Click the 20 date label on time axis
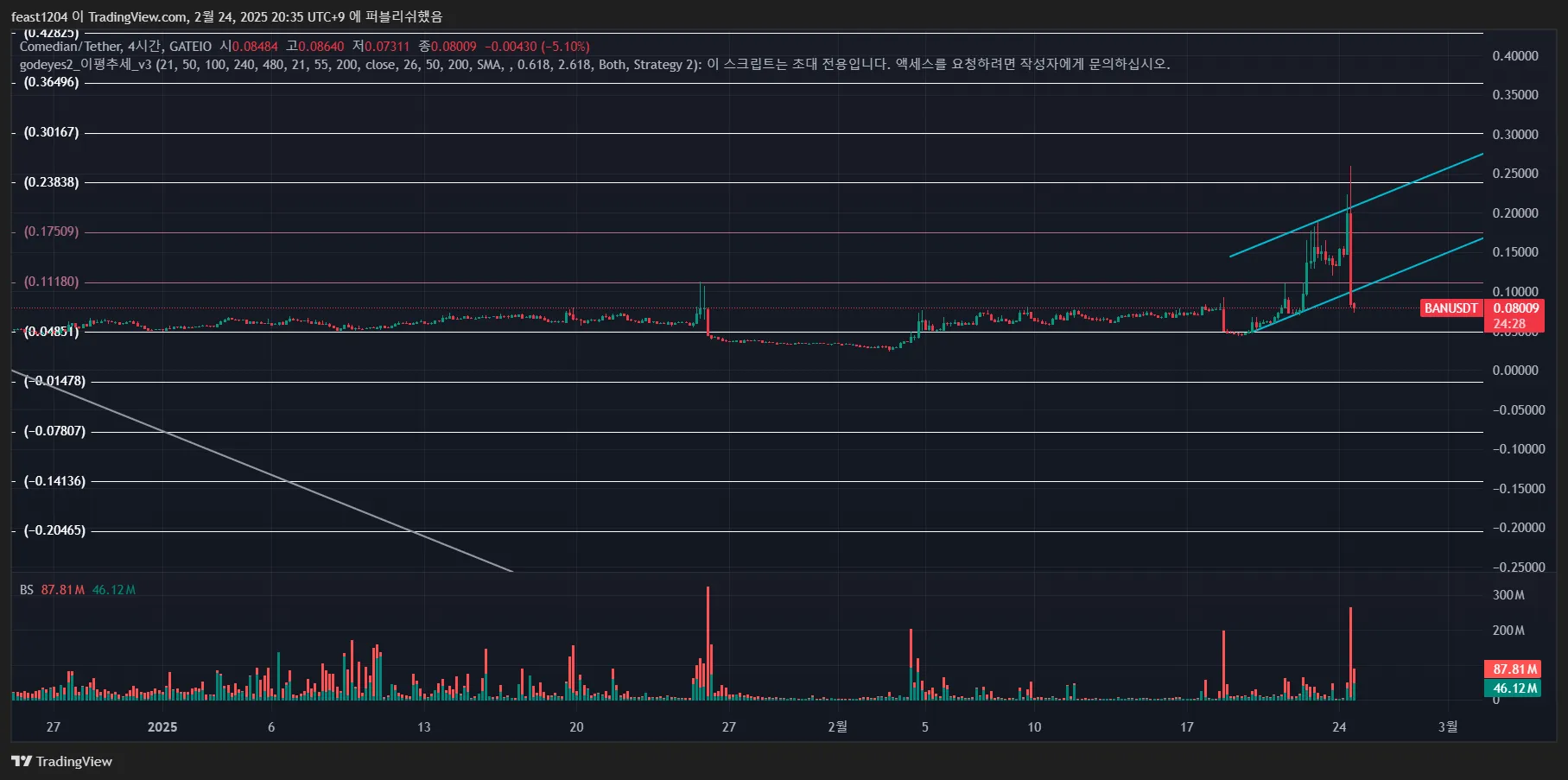1568x780 pixels. (x=576, y=727)
